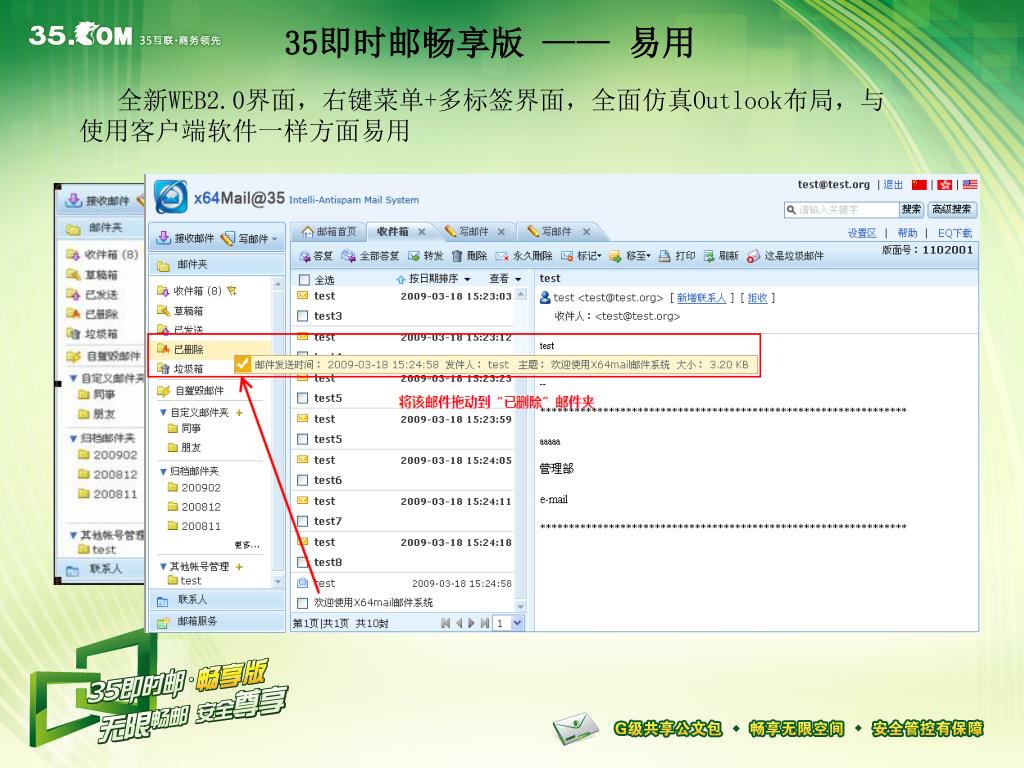Tick the 全选 select-all checkbox
Image resolution: width=1024 pixels, height=768 pixels.
tap(304, 280)
